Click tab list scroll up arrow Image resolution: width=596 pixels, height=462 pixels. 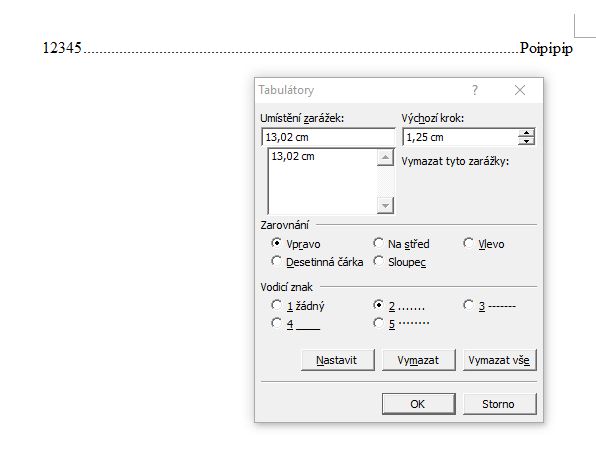click(x=385, y=157)
